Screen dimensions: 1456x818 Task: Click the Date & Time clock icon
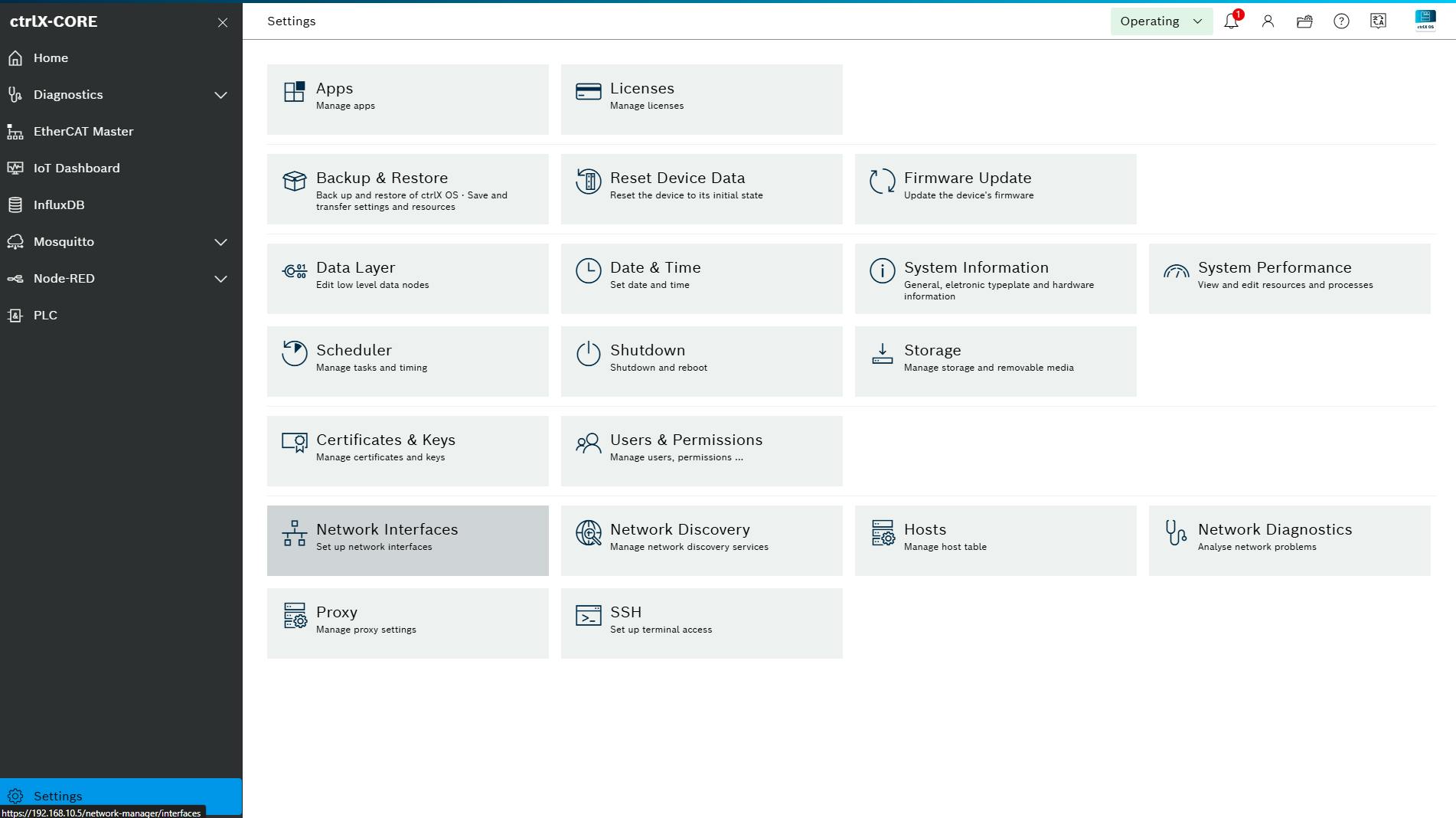589,271
